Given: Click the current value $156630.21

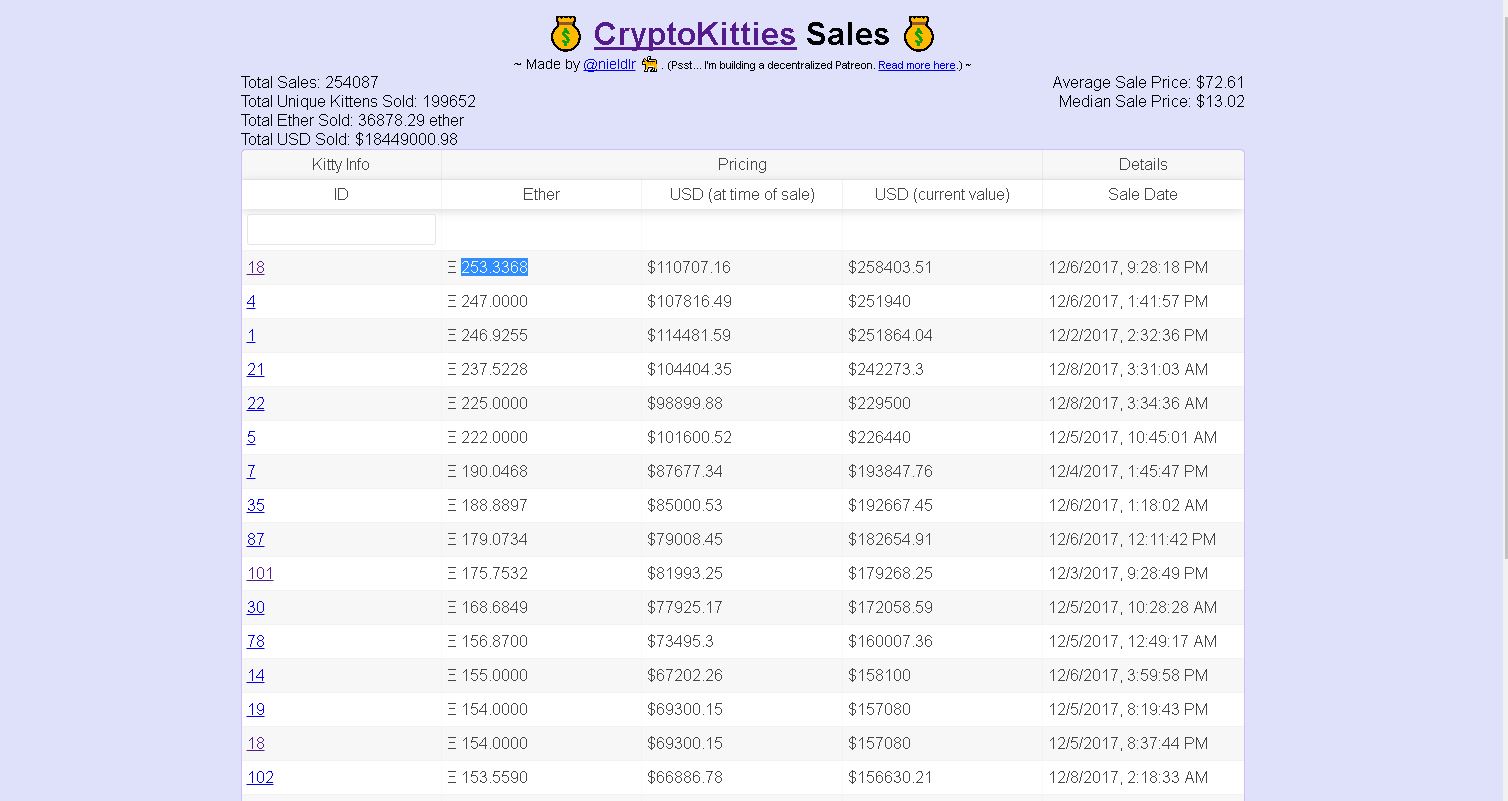Looking at the screenshot, I should (890, 777).
